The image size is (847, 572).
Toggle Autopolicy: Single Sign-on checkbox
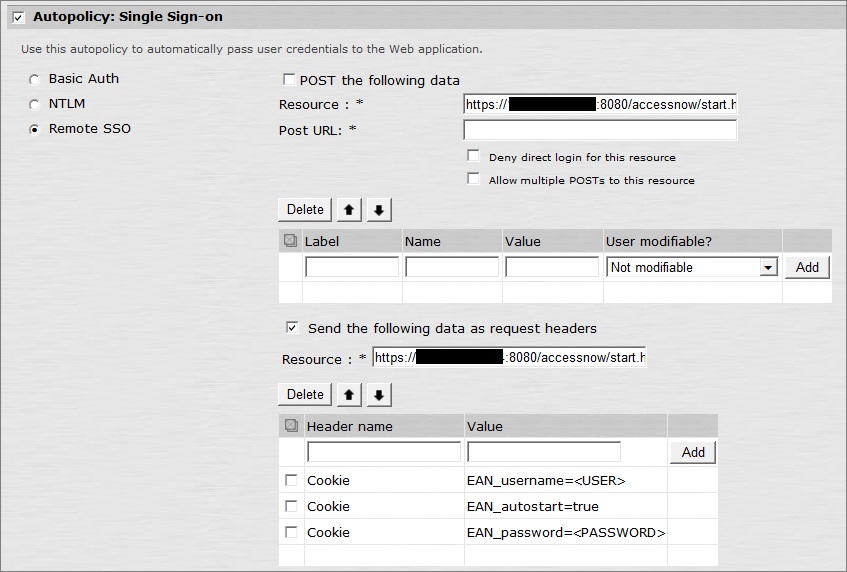18,17
